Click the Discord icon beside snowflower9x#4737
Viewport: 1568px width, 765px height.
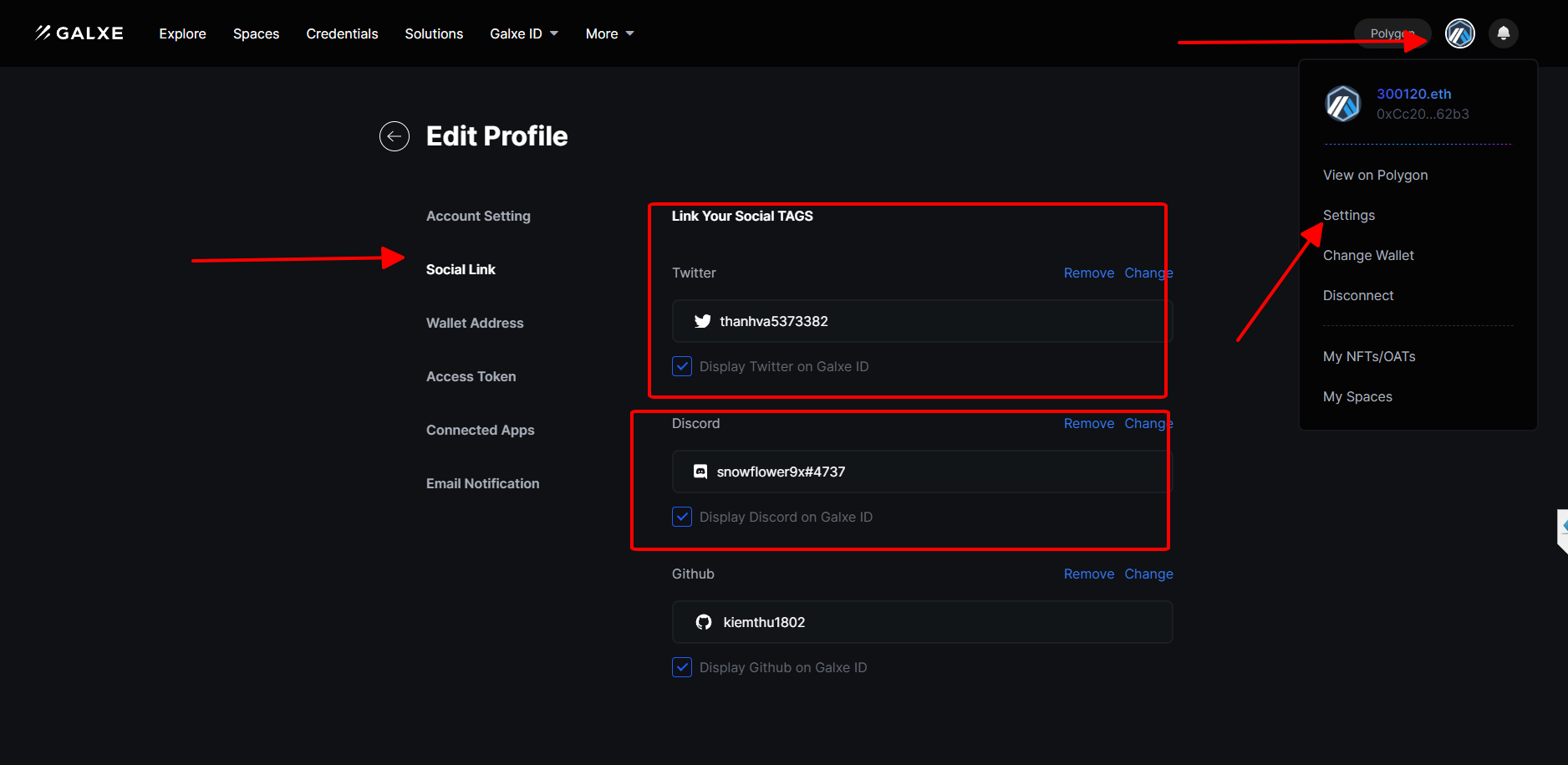point(700,472)
